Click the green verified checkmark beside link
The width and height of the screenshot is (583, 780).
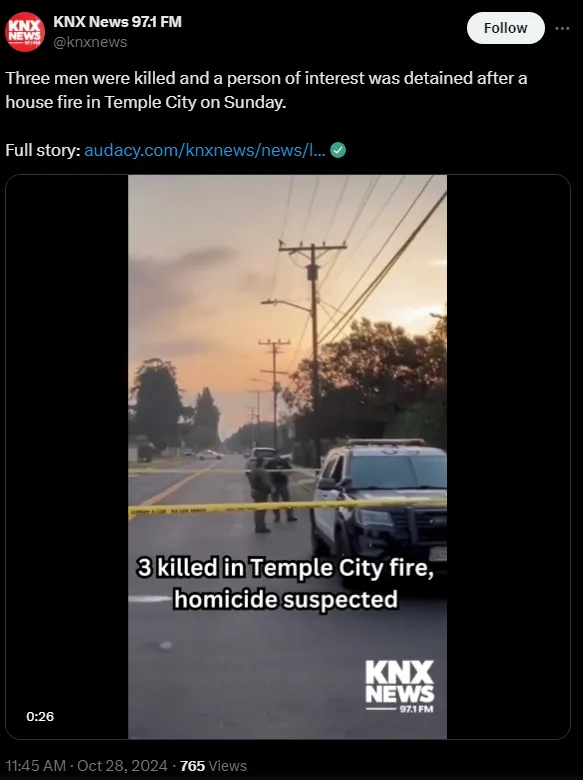338,150
